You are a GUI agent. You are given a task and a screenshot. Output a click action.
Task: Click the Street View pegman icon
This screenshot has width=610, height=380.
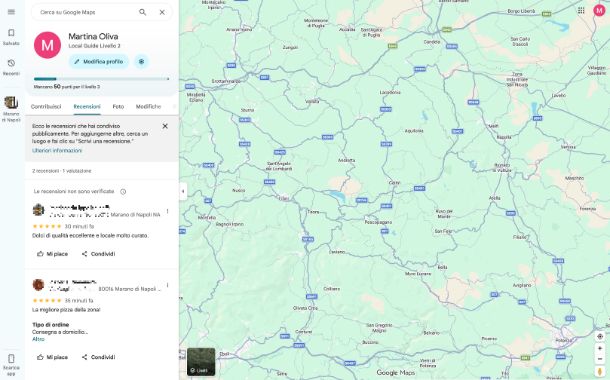click(600, 373)
